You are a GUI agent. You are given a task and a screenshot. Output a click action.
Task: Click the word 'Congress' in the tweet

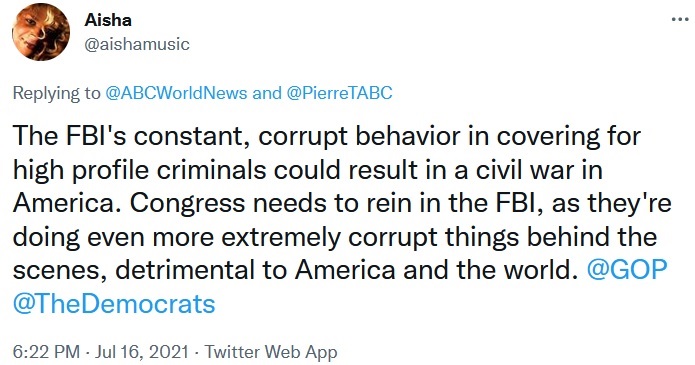187,203
